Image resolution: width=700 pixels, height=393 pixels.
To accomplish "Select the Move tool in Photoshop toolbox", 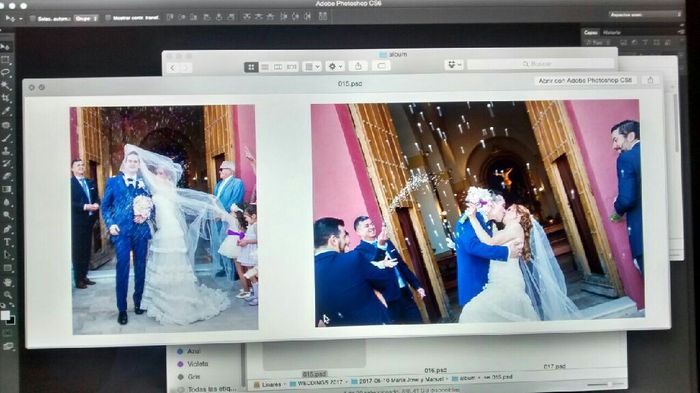I will 6,46.
